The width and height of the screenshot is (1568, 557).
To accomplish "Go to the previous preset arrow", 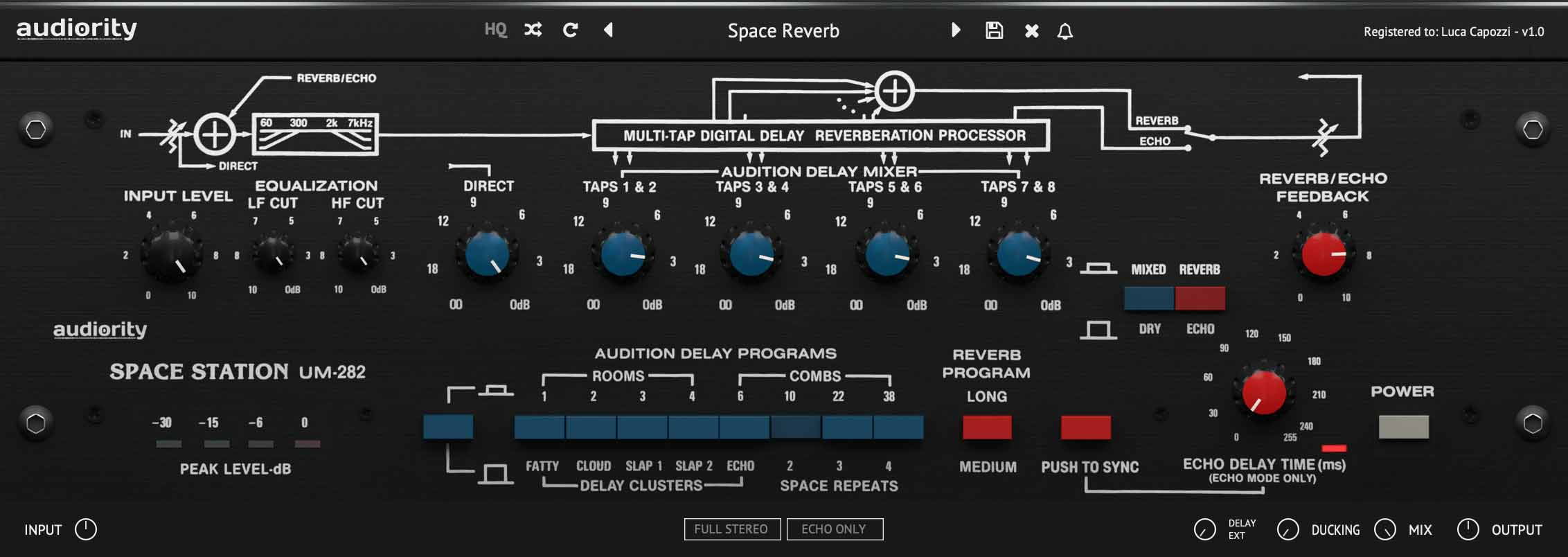I will (608, 30).
